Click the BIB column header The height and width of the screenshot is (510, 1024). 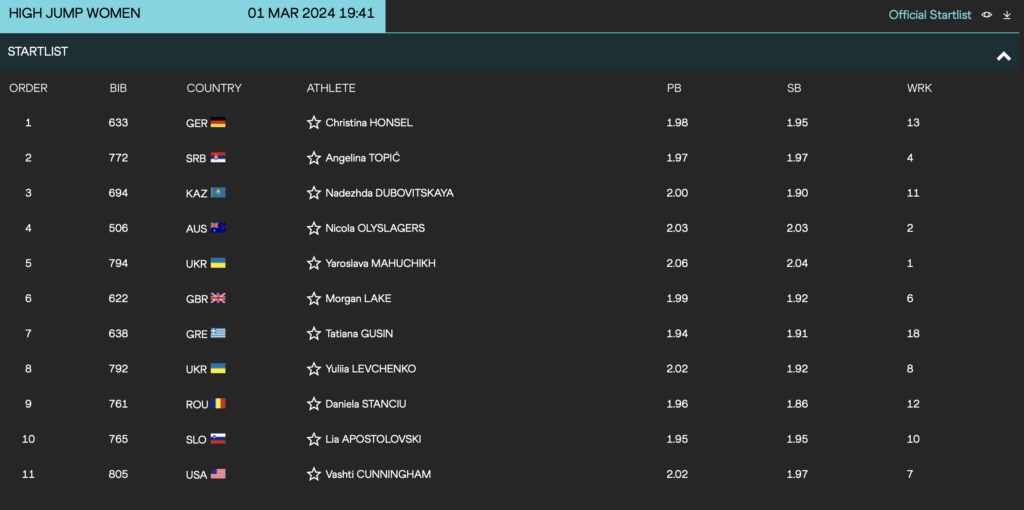pos(118,88)
